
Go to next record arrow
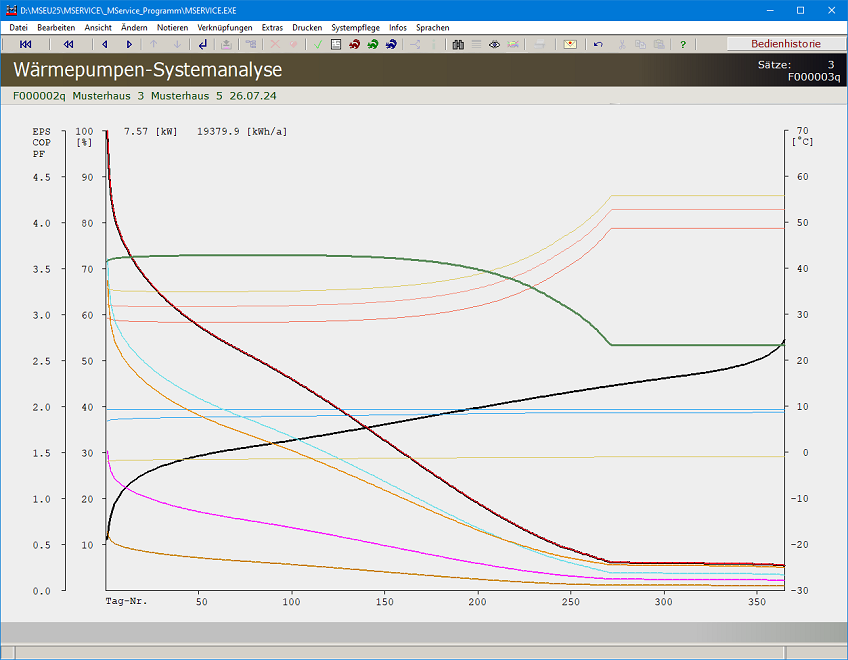(129, 45)
